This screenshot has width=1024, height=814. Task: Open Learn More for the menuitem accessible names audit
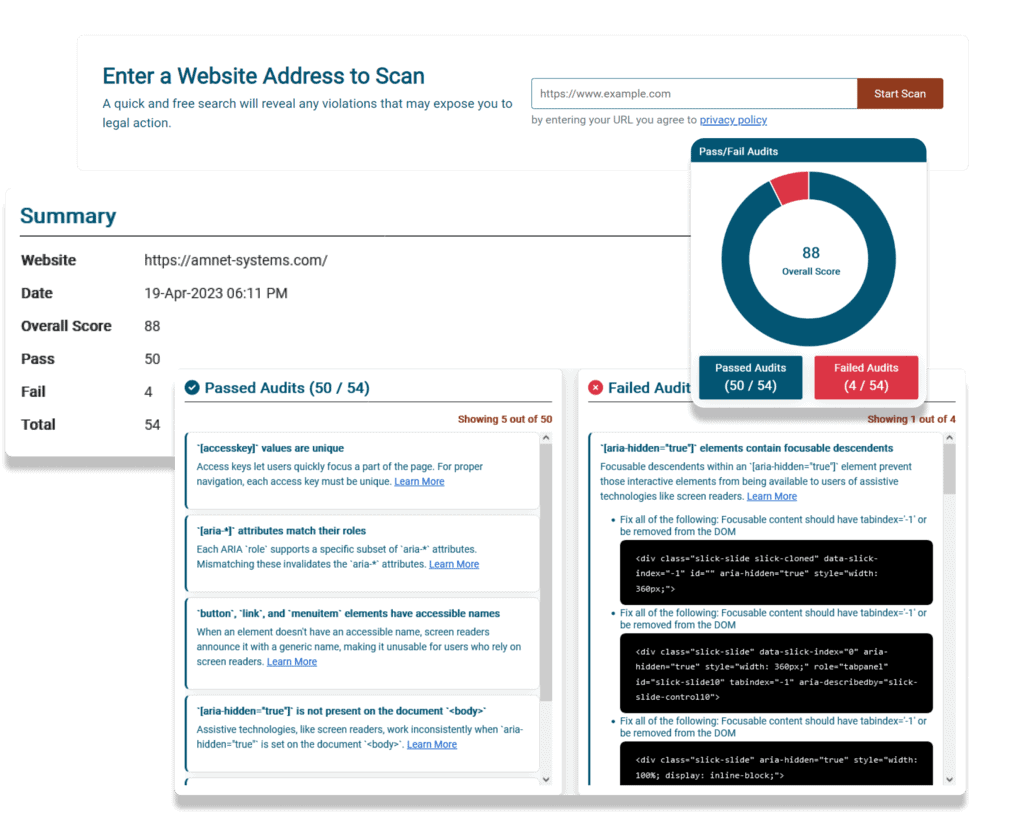(x=291, y=661)
